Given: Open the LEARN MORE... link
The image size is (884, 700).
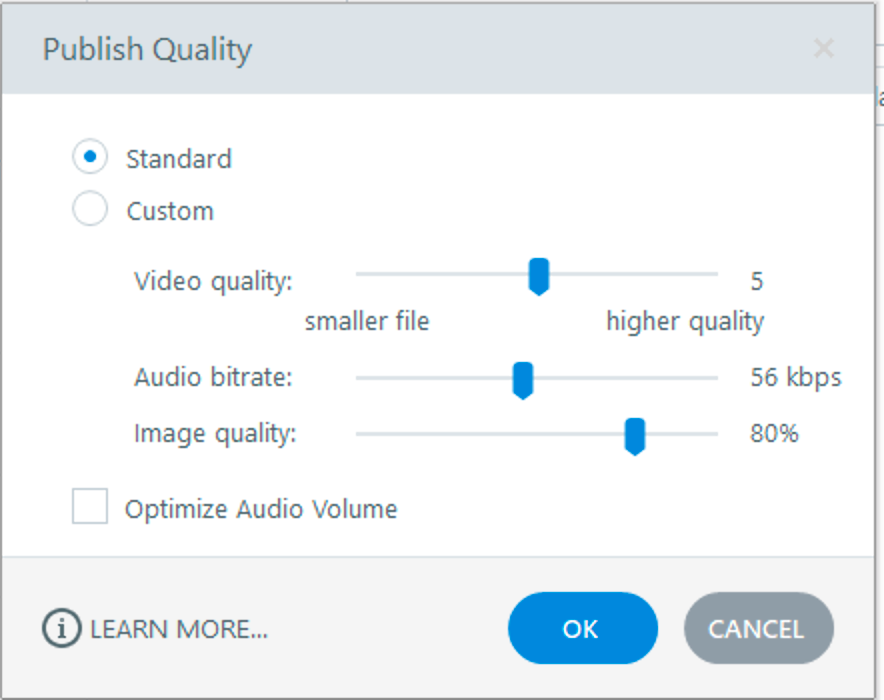Looking at the screenshot, I should 179,629.
